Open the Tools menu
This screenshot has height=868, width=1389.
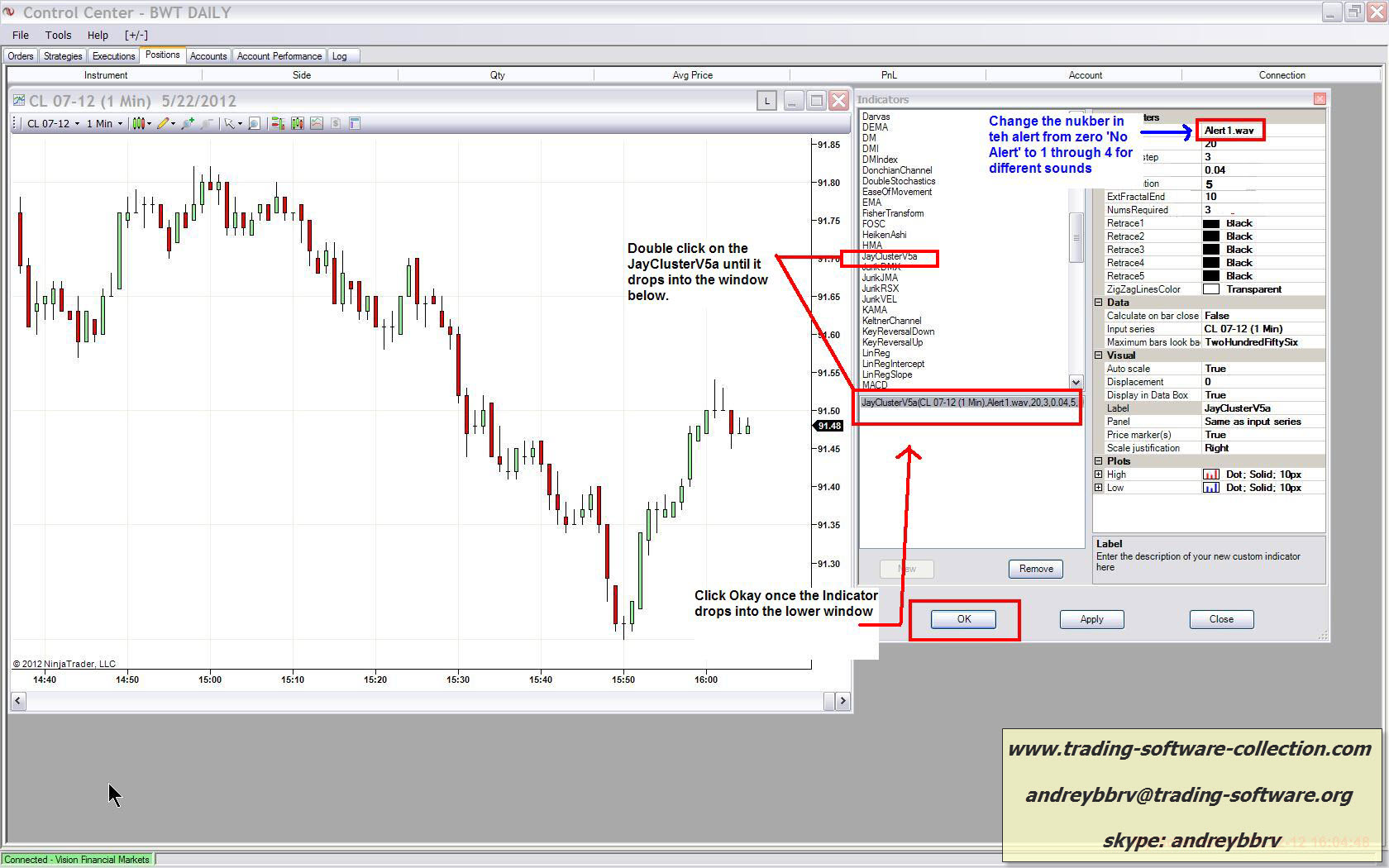pyautogui.click(x=58, y=36)
